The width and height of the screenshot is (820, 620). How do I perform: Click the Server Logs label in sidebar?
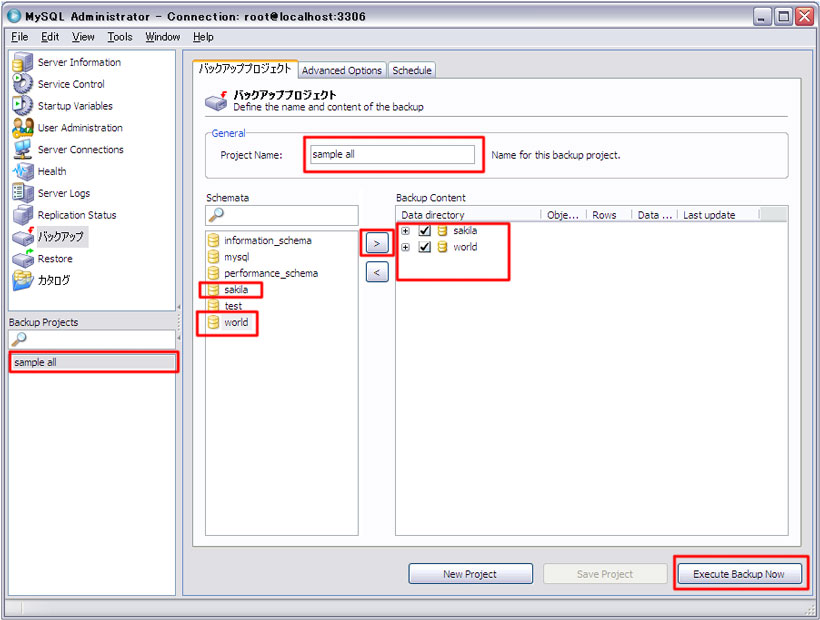tap(64, 193)
